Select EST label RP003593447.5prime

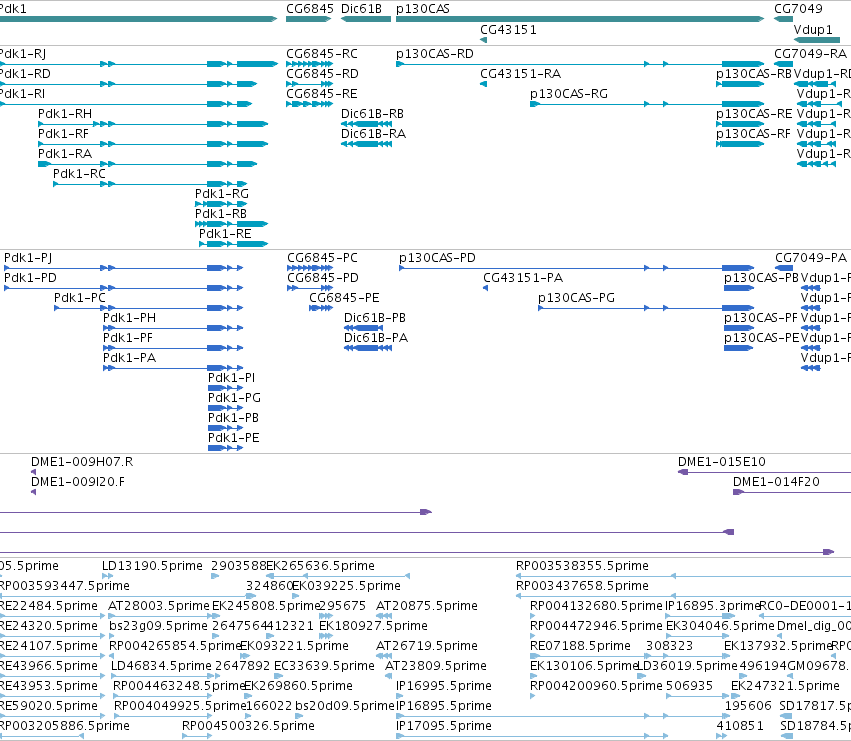(x=65, y=586)
